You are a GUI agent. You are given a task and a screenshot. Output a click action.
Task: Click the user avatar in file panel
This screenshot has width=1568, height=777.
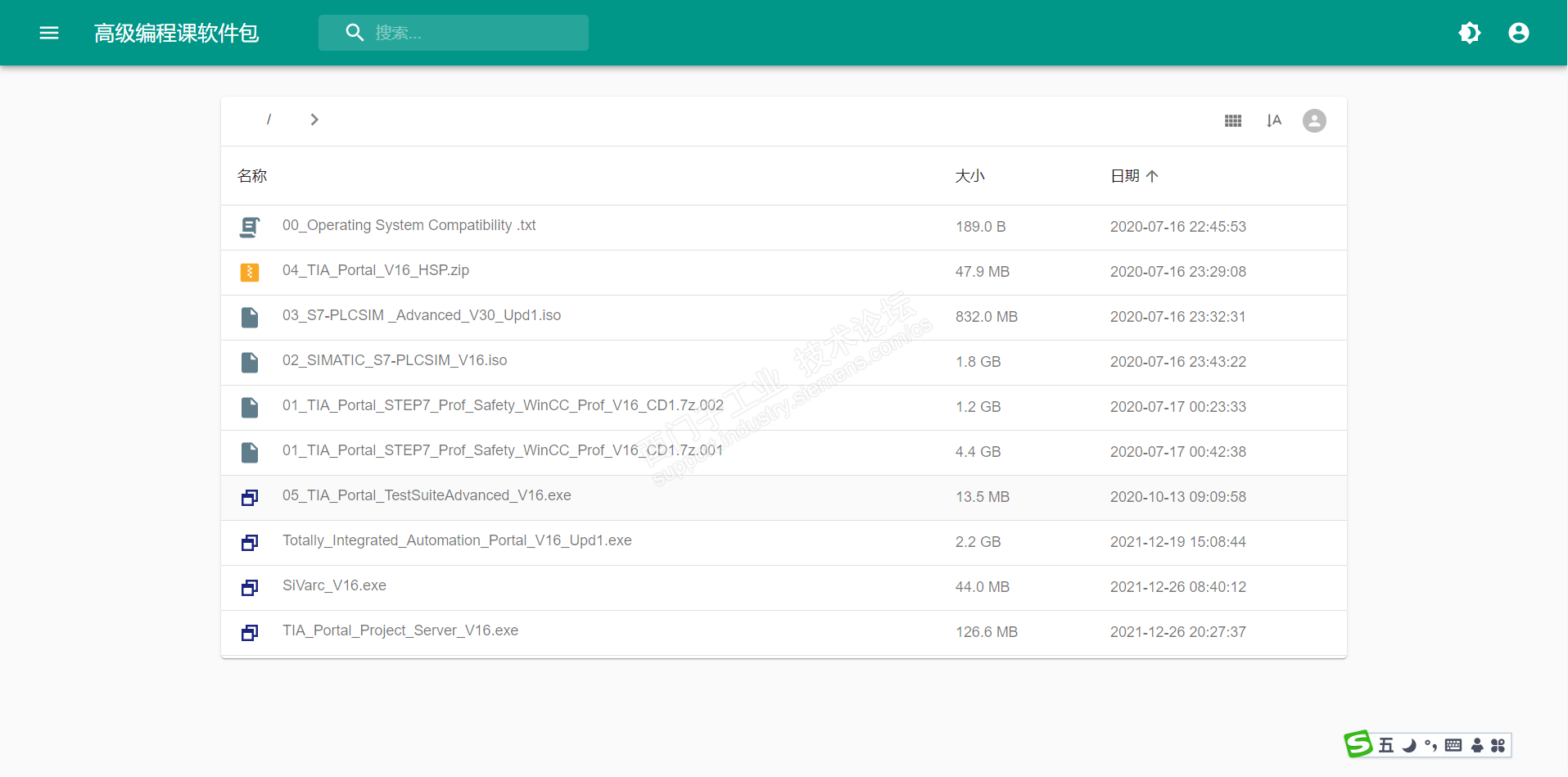[x=1314, y=121]
